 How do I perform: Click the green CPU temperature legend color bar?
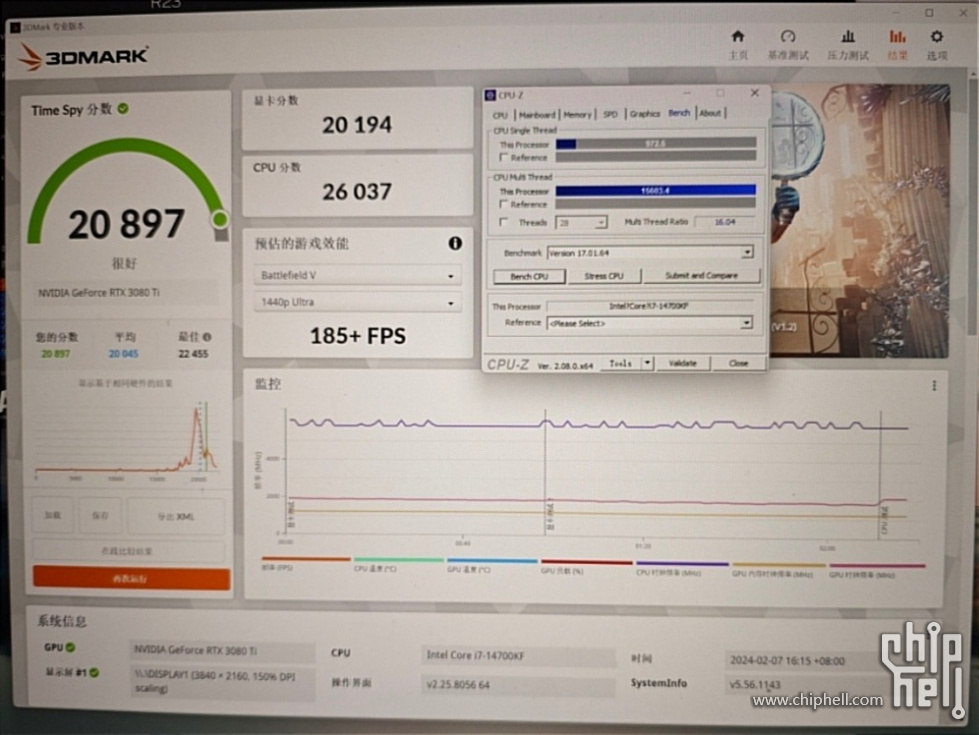point(398,560)
